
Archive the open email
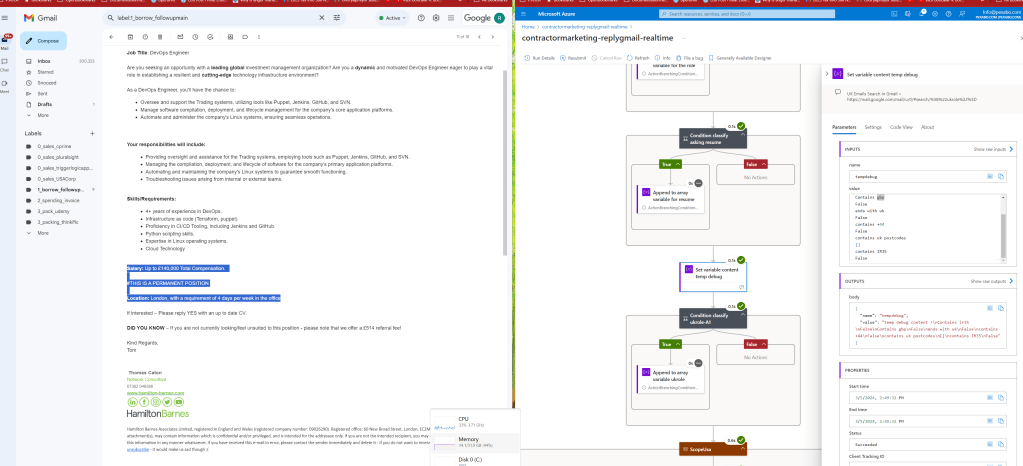[x=130, y=37]
